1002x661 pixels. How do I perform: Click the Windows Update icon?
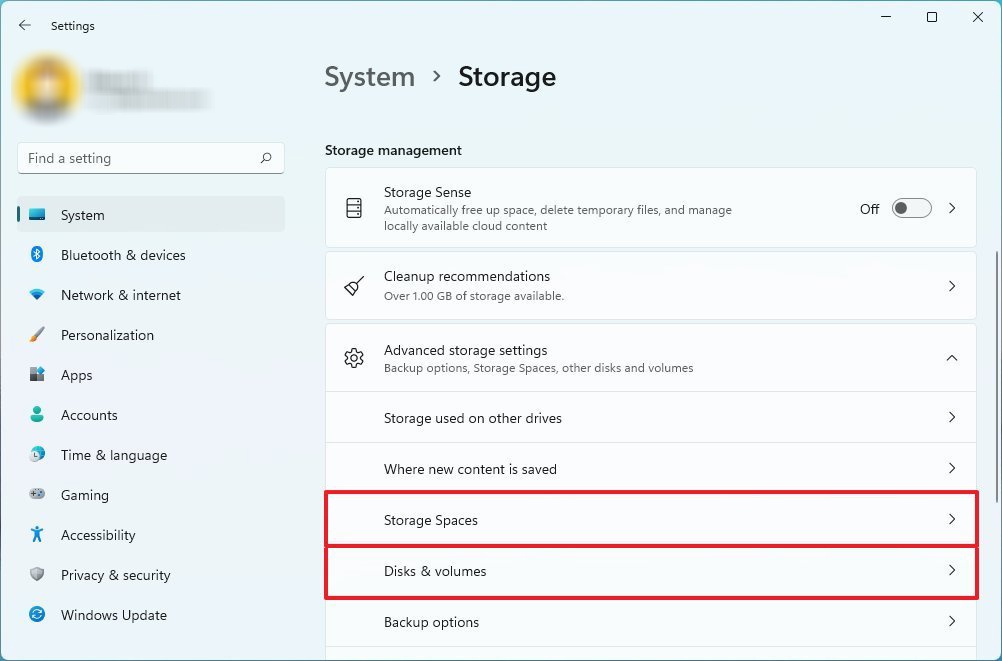point(37,615)
